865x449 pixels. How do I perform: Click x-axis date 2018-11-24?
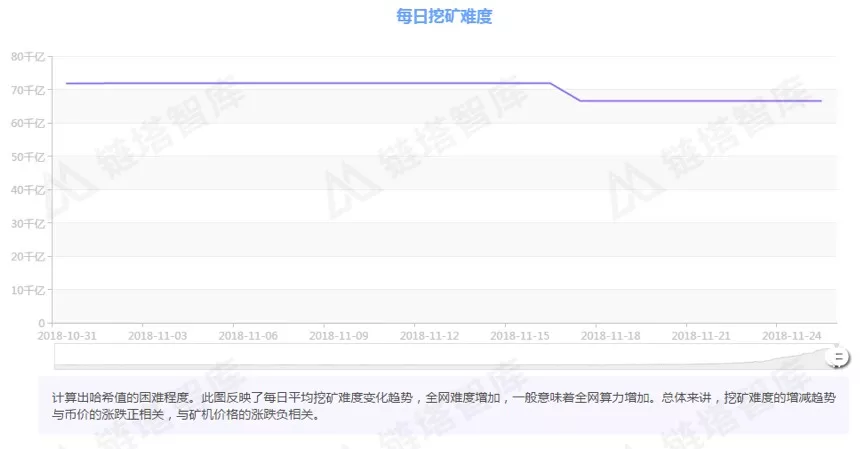(x=791, y=336)
